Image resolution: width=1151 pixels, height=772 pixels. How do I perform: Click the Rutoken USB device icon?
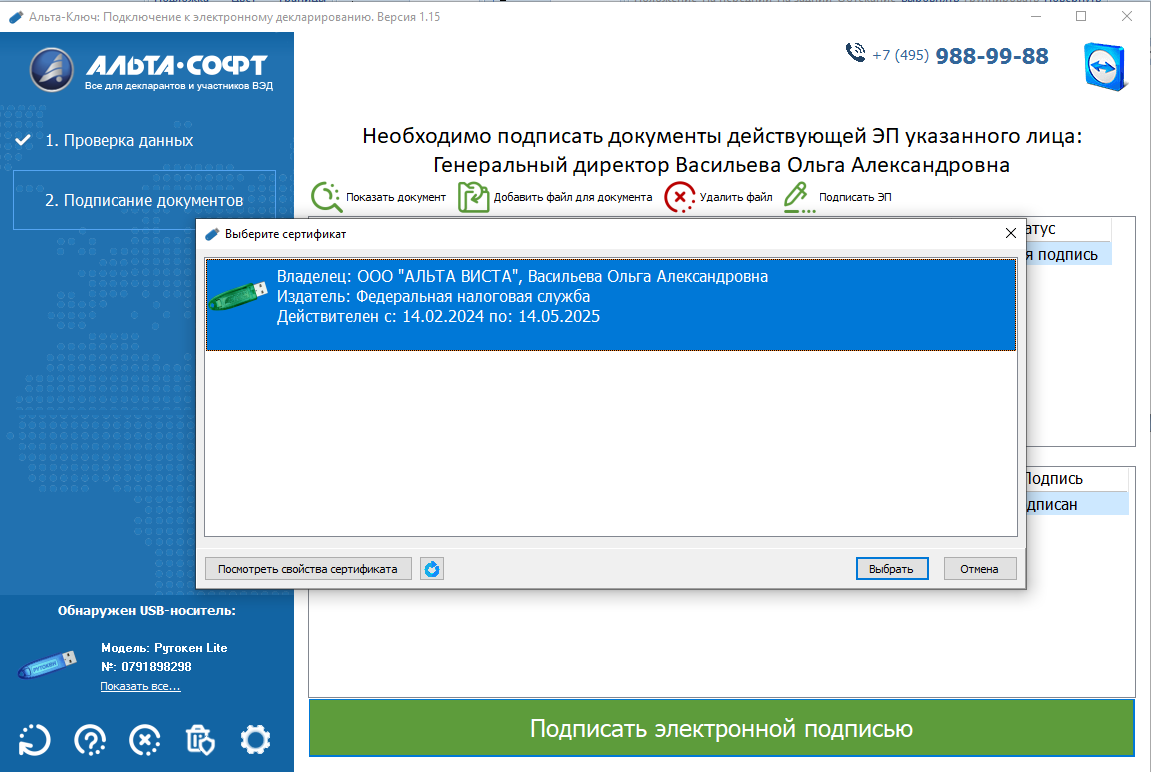coord(47,663)
